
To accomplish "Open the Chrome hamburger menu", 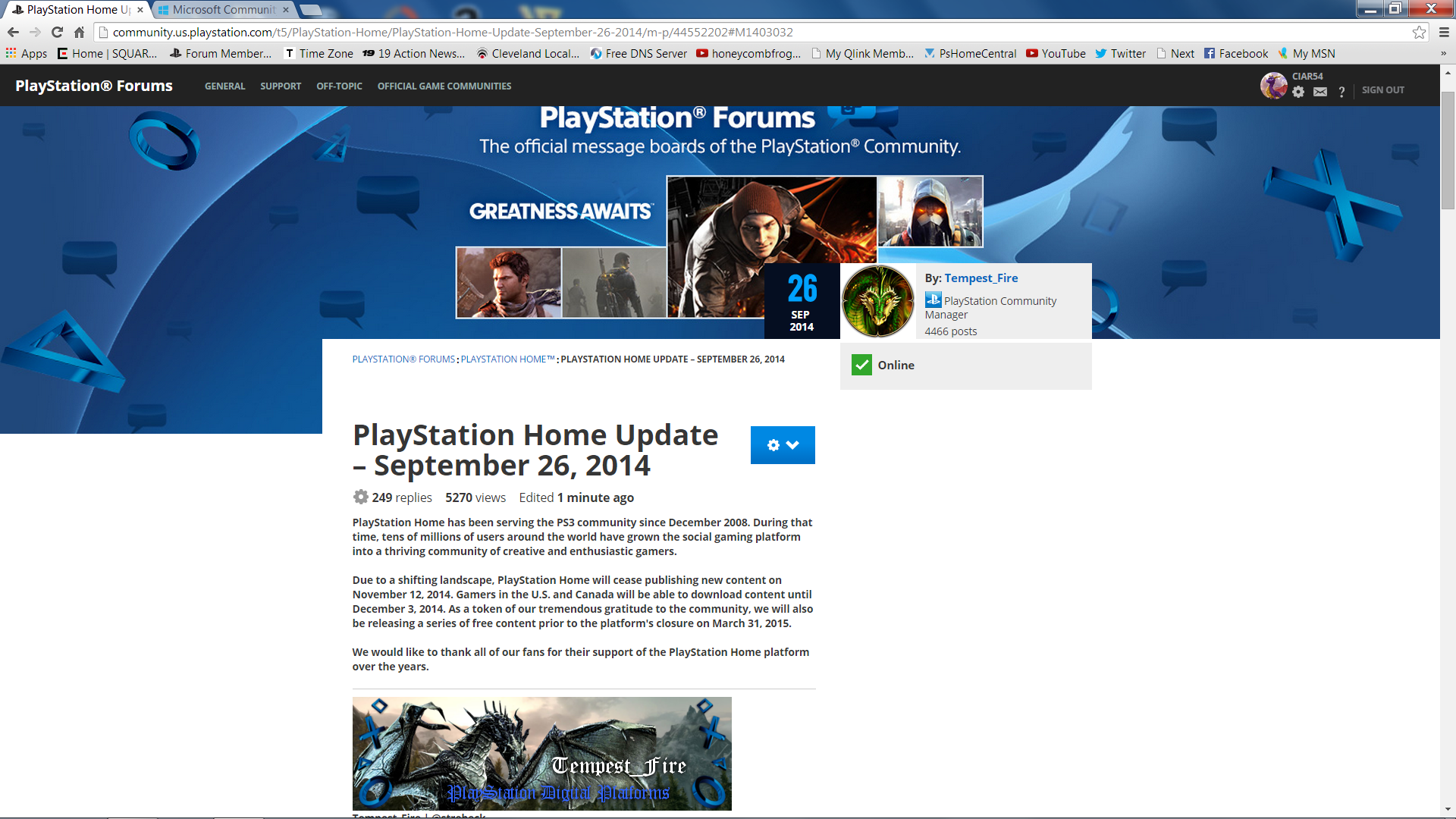I will click(x=1444, y=32).
